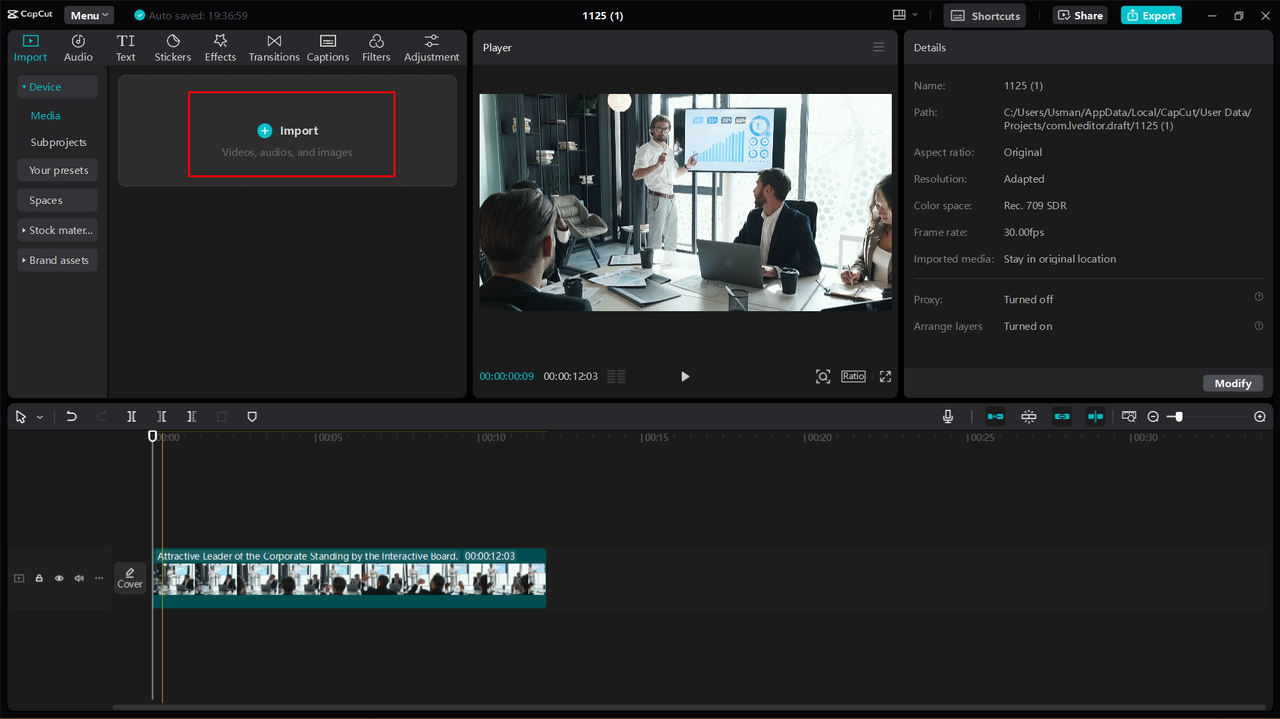Open the timeline grid view icon in Player

pyautogui.click(x=616, y=376)
